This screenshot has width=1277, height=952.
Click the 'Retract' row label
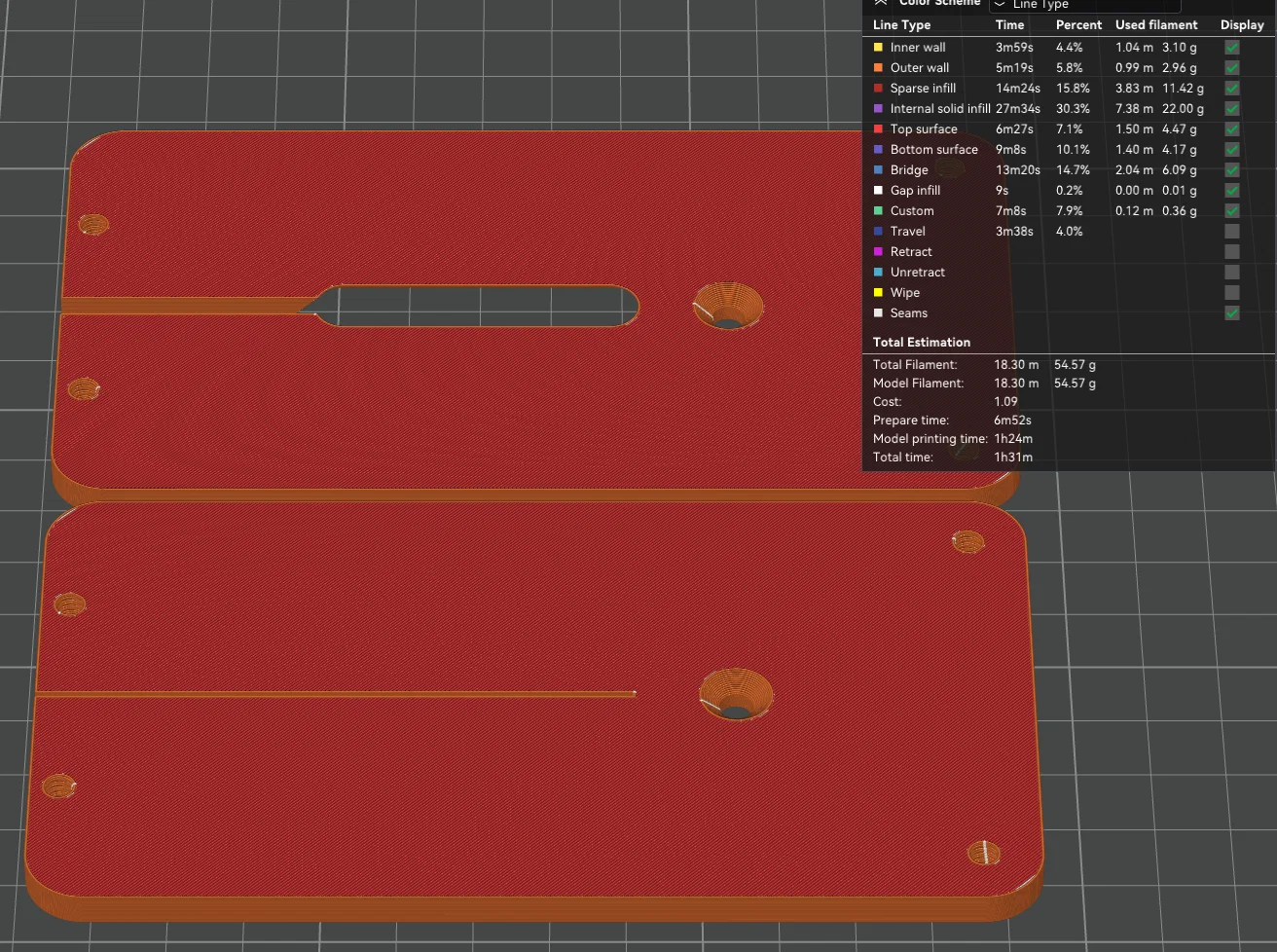pyautogui.click(x=911, y=251)
